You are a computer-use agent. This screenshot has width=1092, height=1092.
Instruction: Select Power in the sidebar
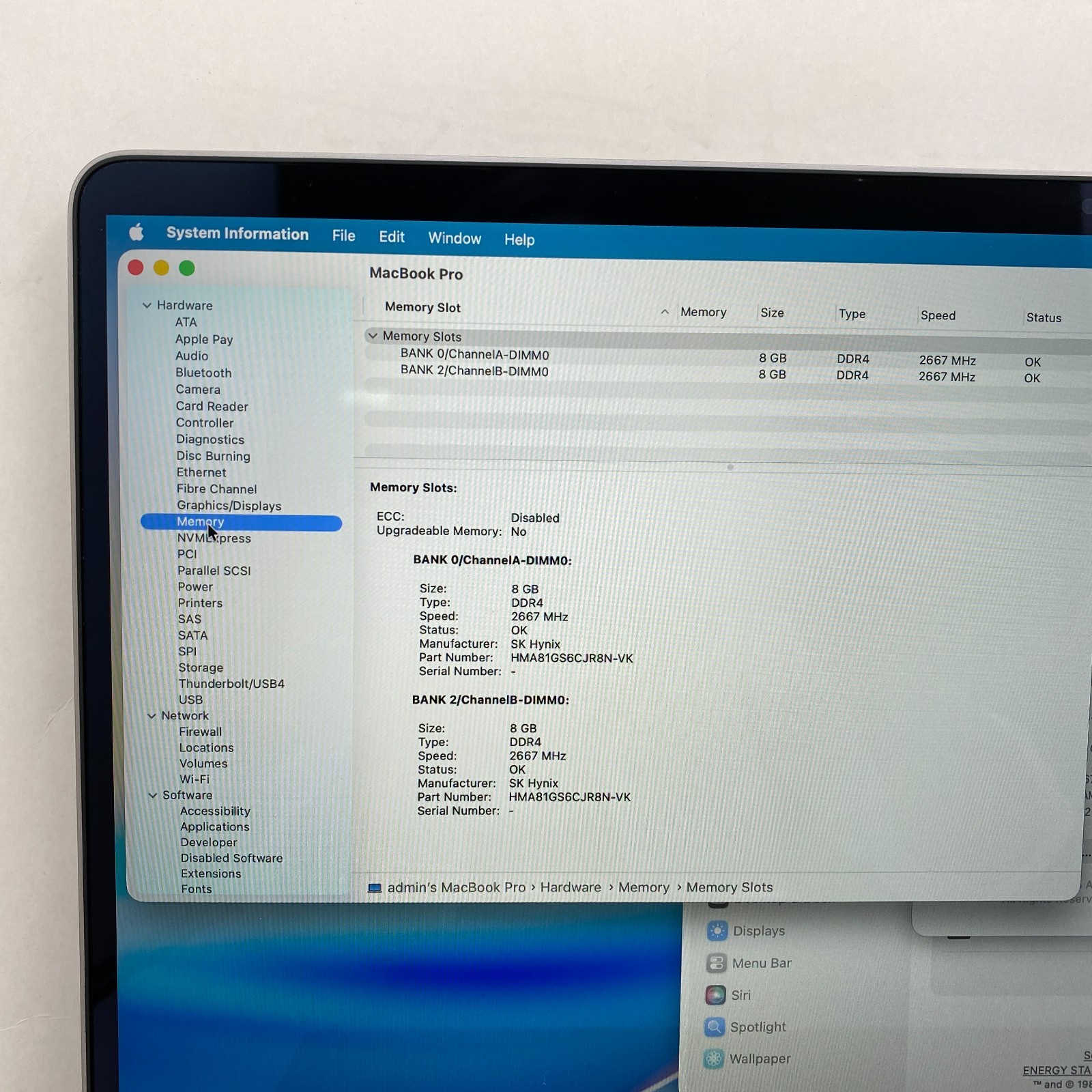click(195, 587)
